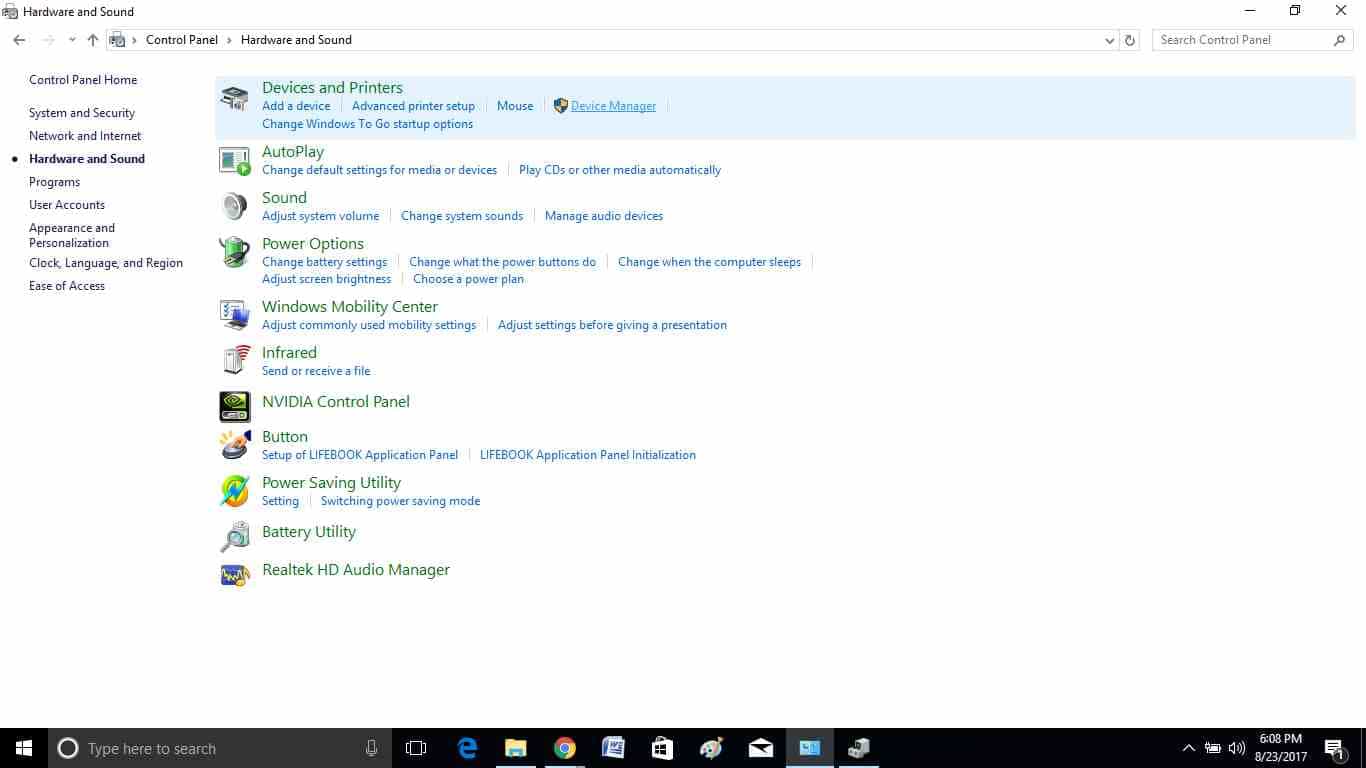Open Clock, Language, and Region

[106, 263]
